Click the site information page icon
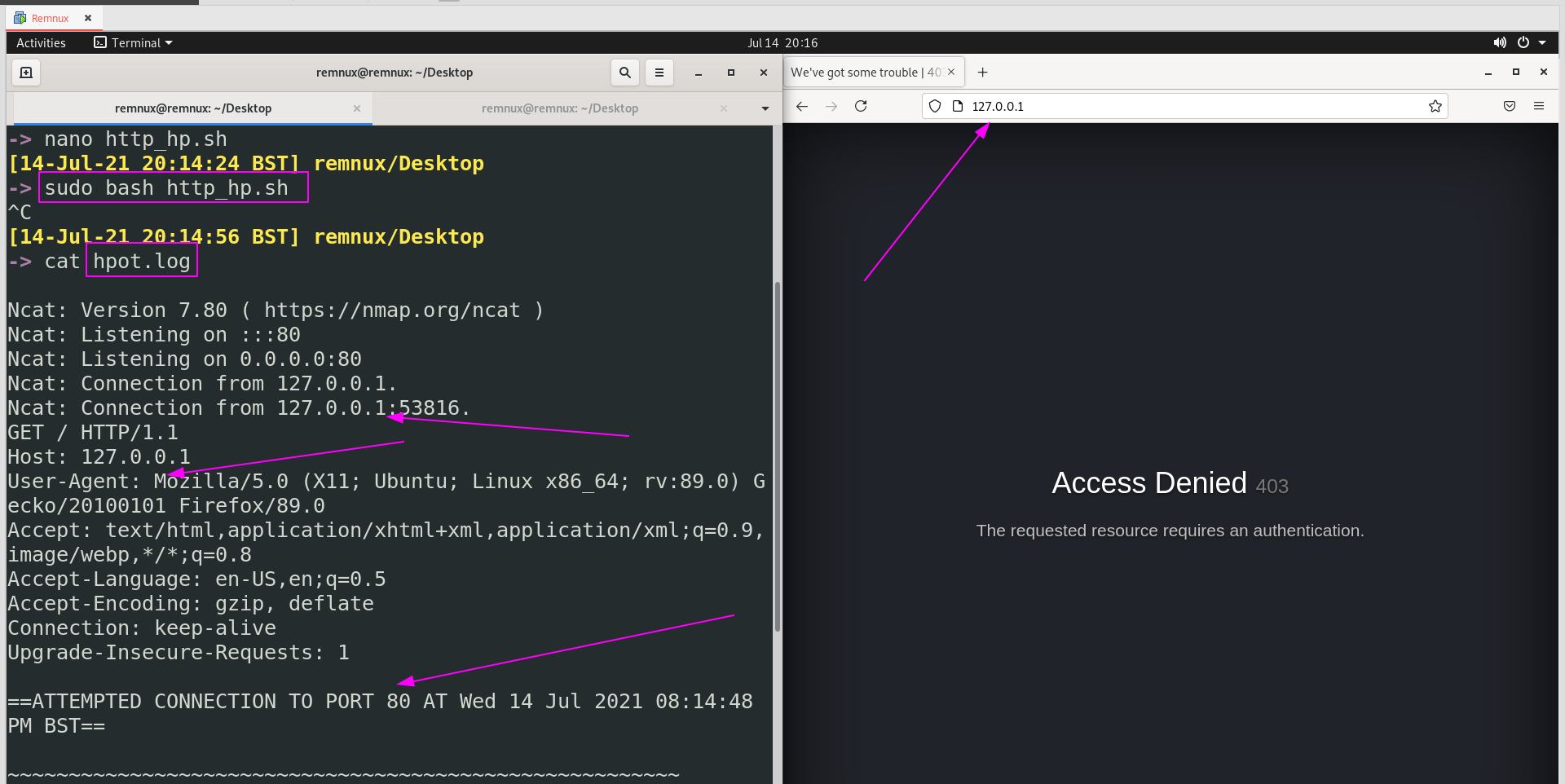The width and height of the screenshot is (1565, 784). click(958, 106)
